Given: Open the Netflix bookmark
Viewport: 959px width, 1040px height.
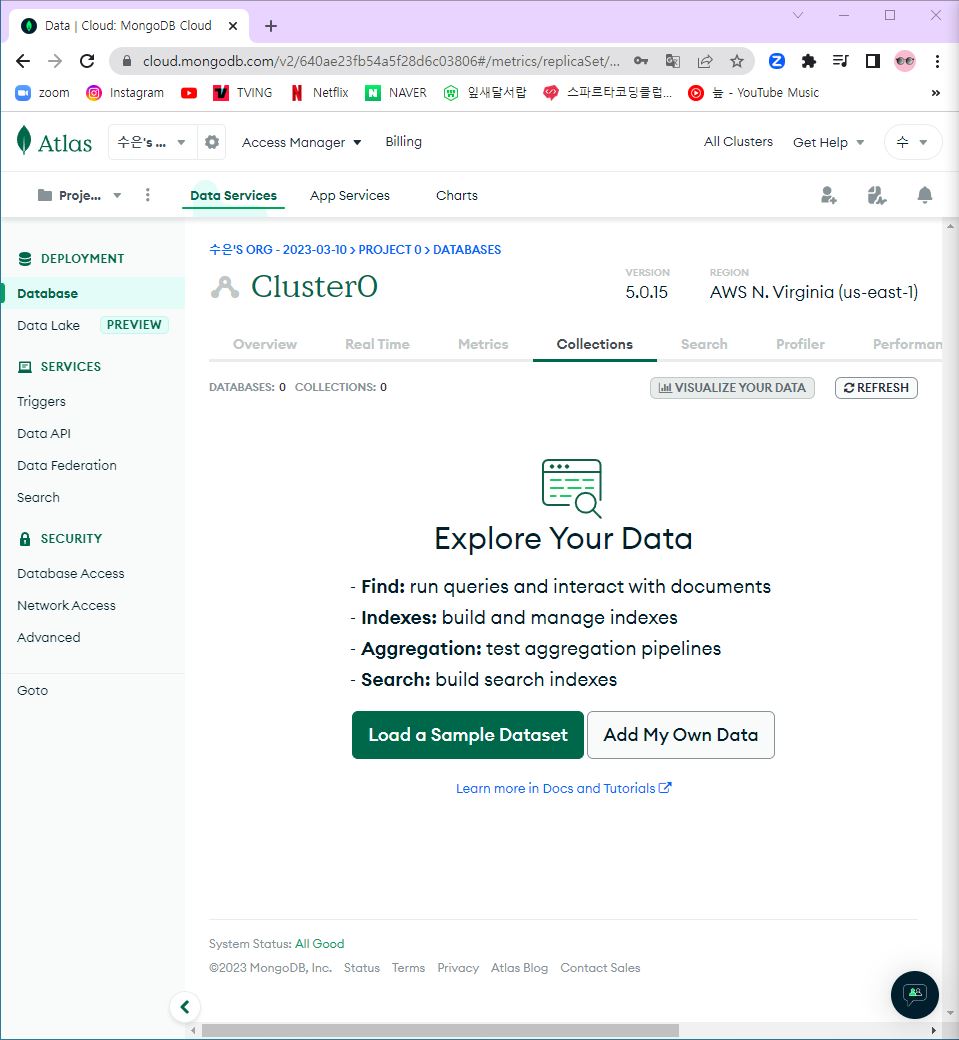Looking at the screenshot, I should click(319, 93).
